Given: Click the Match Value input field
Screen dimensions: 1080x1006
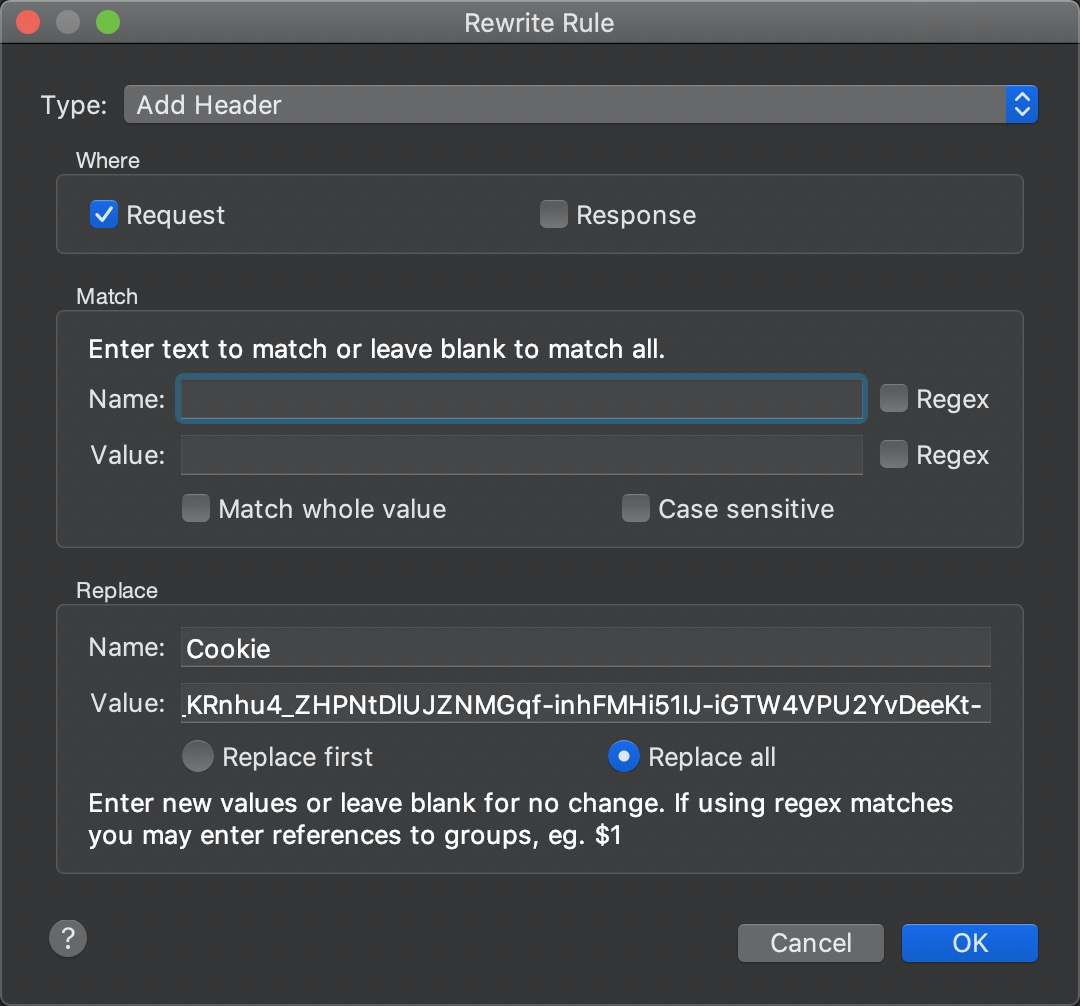Looking at the screenshot, I should (x=521, y=455).
